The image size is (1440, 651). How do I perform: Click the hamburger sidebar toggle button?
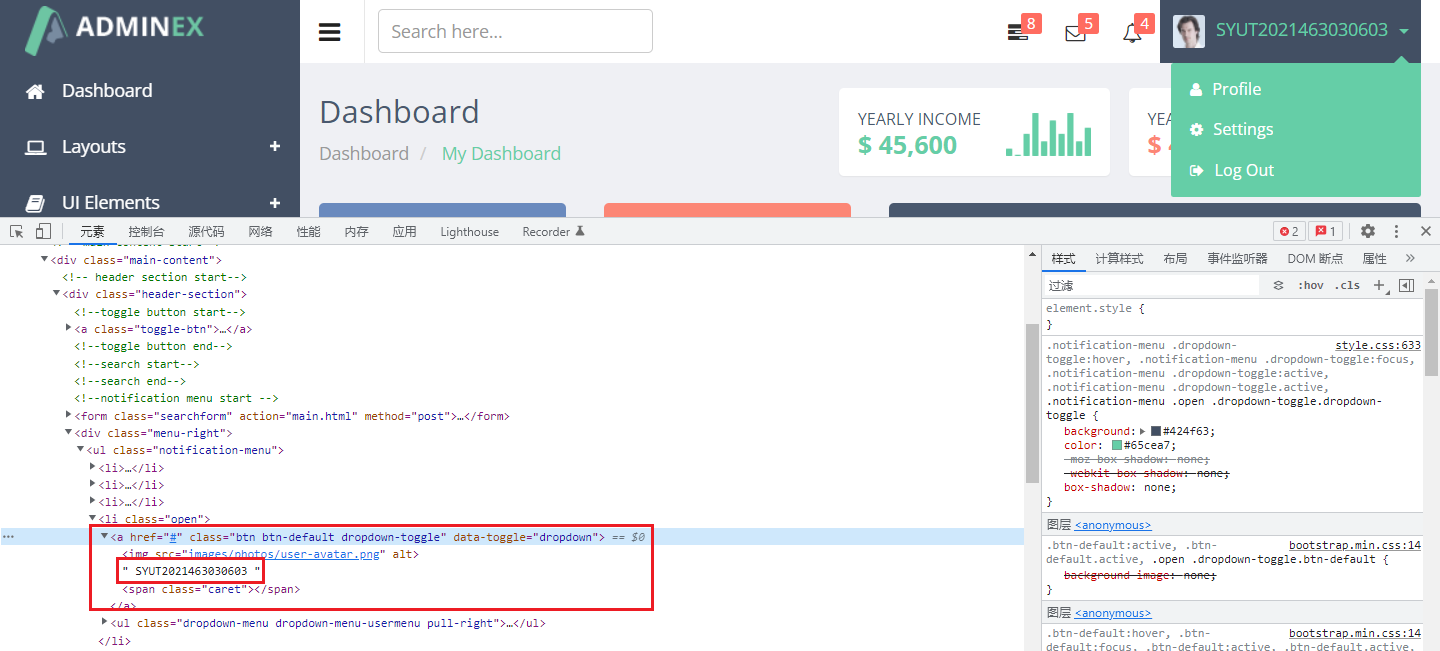tap(330, 32)
